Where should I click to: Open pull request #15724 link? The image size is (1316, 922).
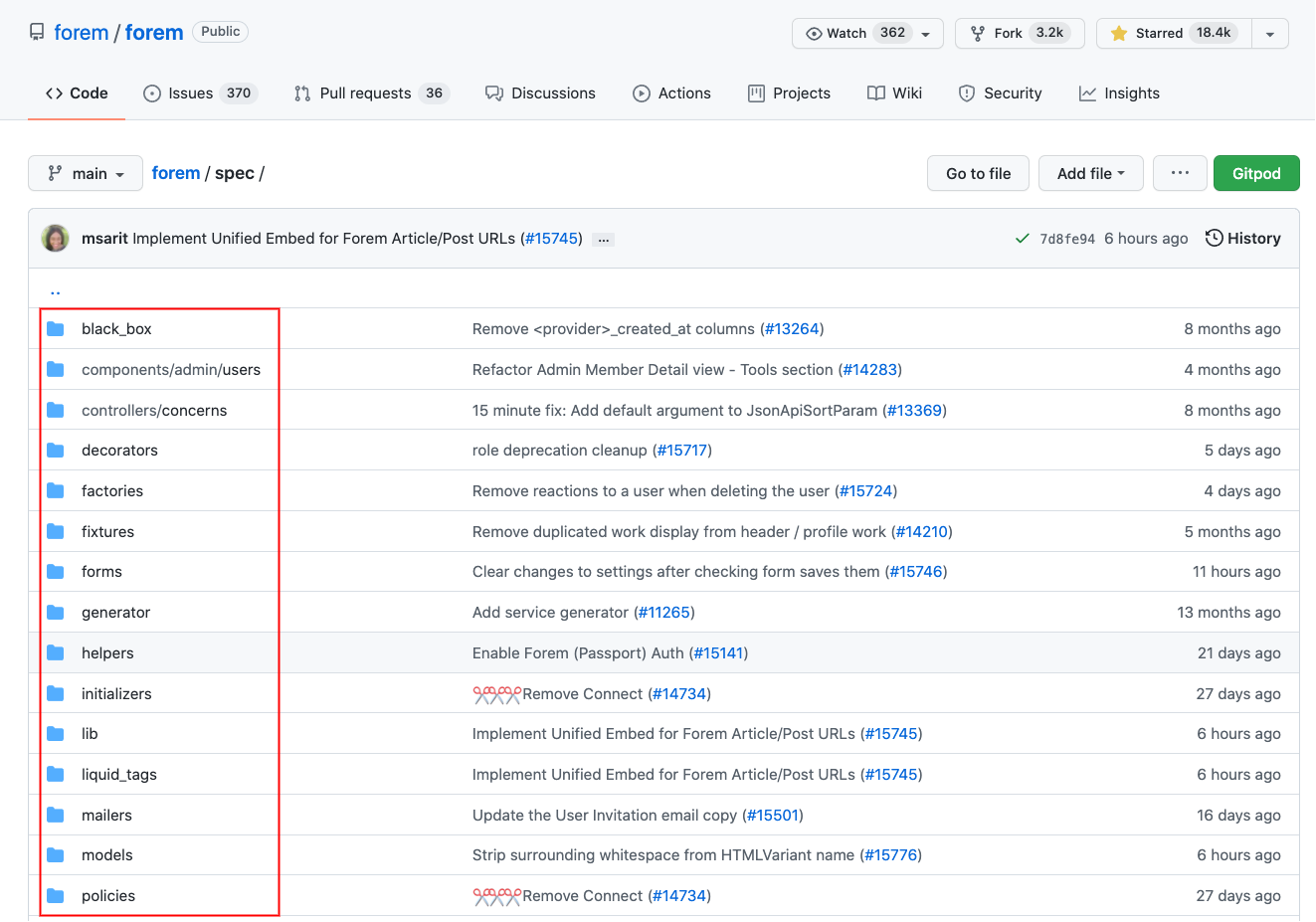866,491
